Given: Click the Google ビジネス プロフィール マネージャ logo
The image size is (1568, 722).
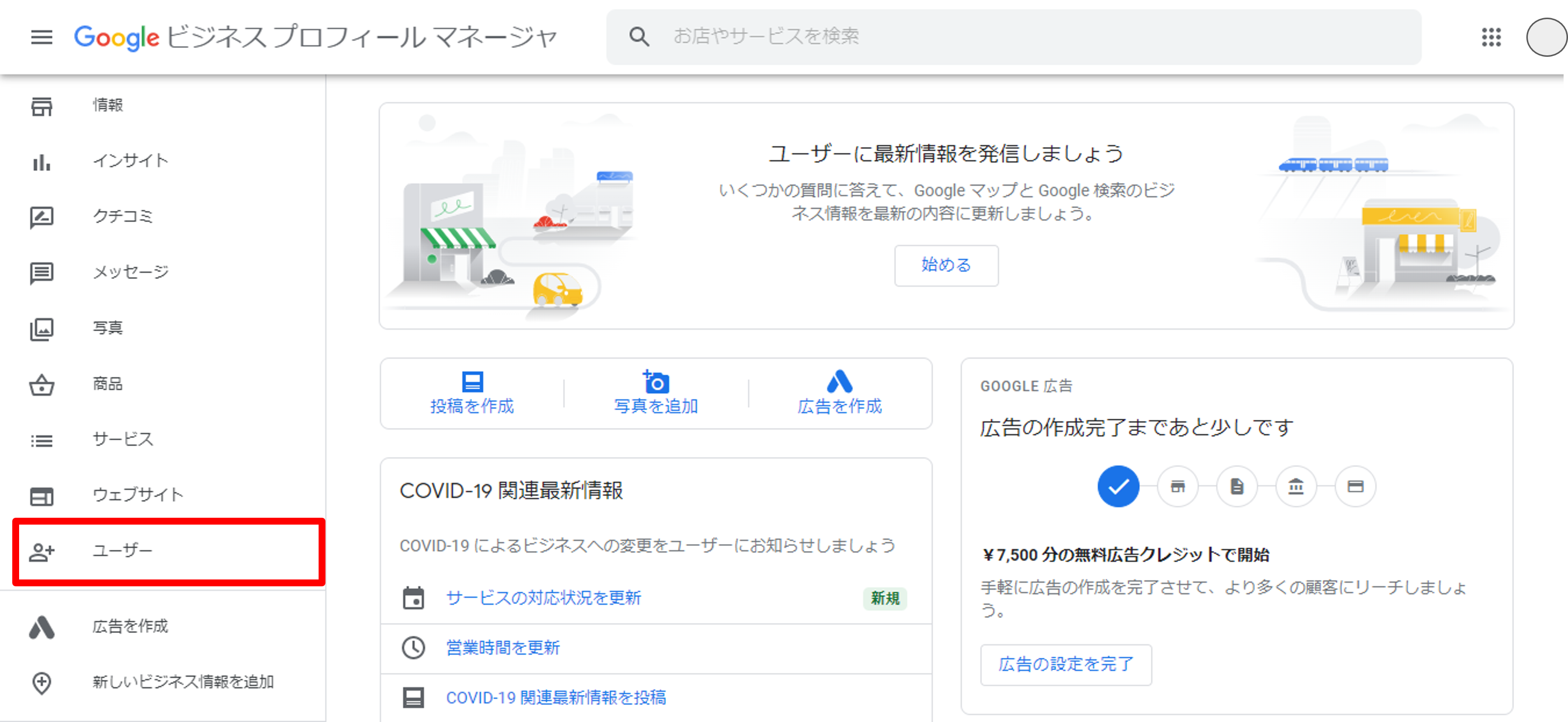Looking at the screenshot, I should click(315, 38).
